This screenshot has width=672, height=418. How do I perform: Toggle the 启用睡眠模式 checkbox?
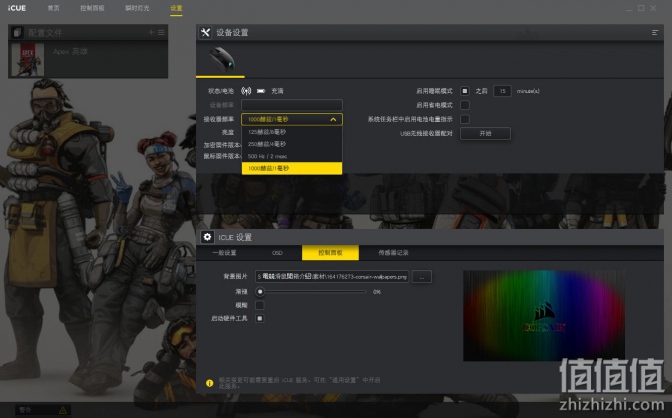(465, 91)
